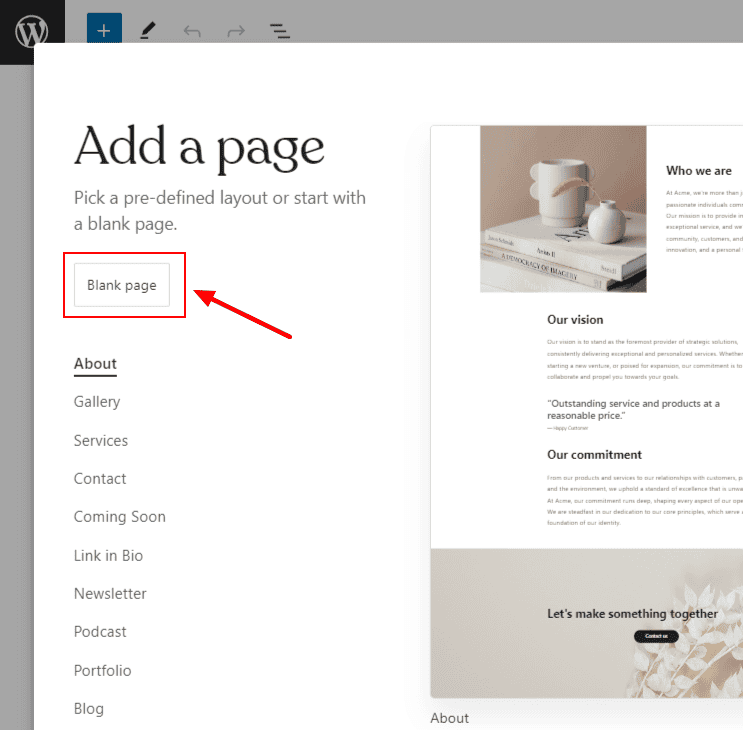Select the Gallery layout category
The height and width of the screenshot is (730, 743).
coord(97,402)
